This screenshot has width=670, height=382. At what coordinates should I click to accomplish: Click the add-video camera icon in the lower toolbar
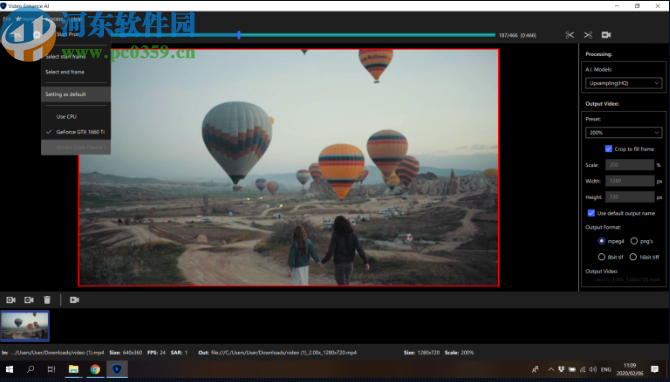coord(11,300)
